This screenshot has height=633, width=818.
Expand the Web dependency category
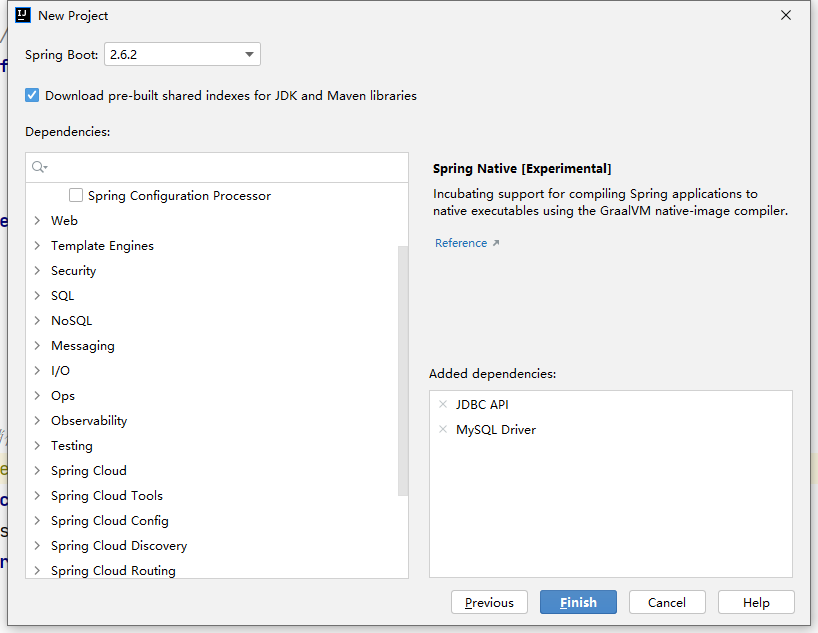pyautogui.click(x=37, y=221)
